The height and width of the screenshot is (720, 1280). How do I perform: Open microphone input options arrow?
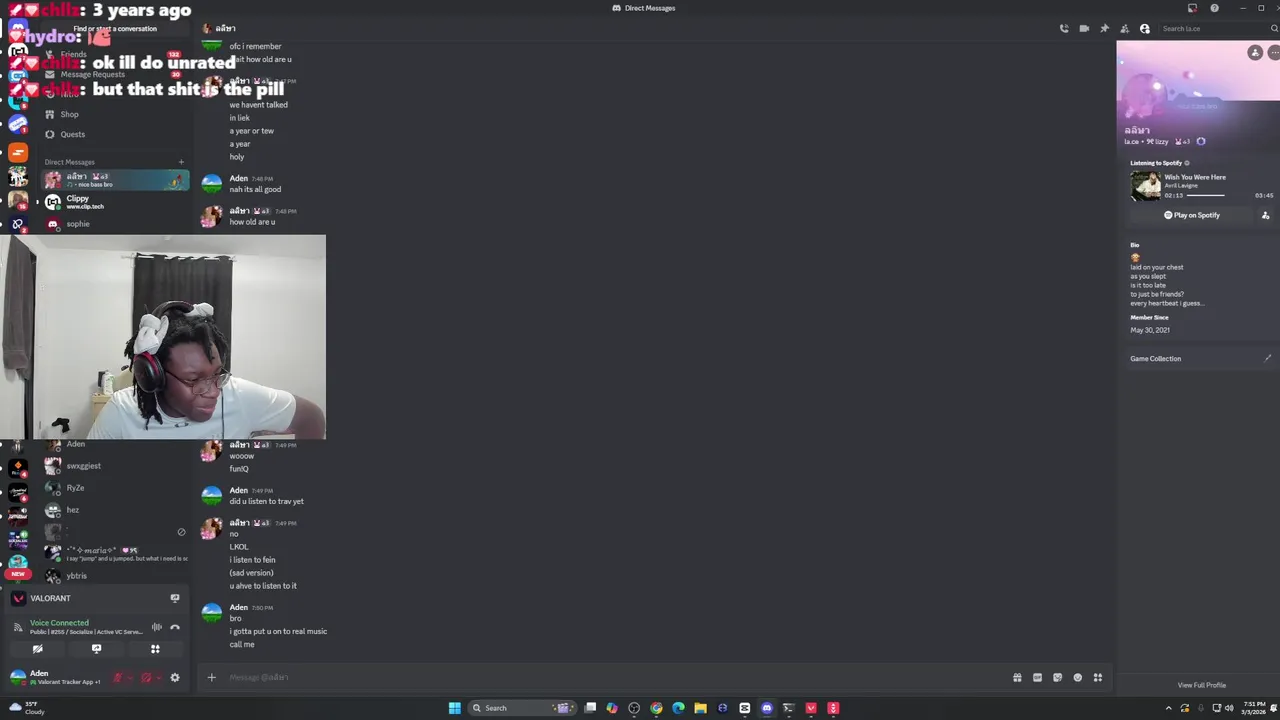[x=131, y=677]
